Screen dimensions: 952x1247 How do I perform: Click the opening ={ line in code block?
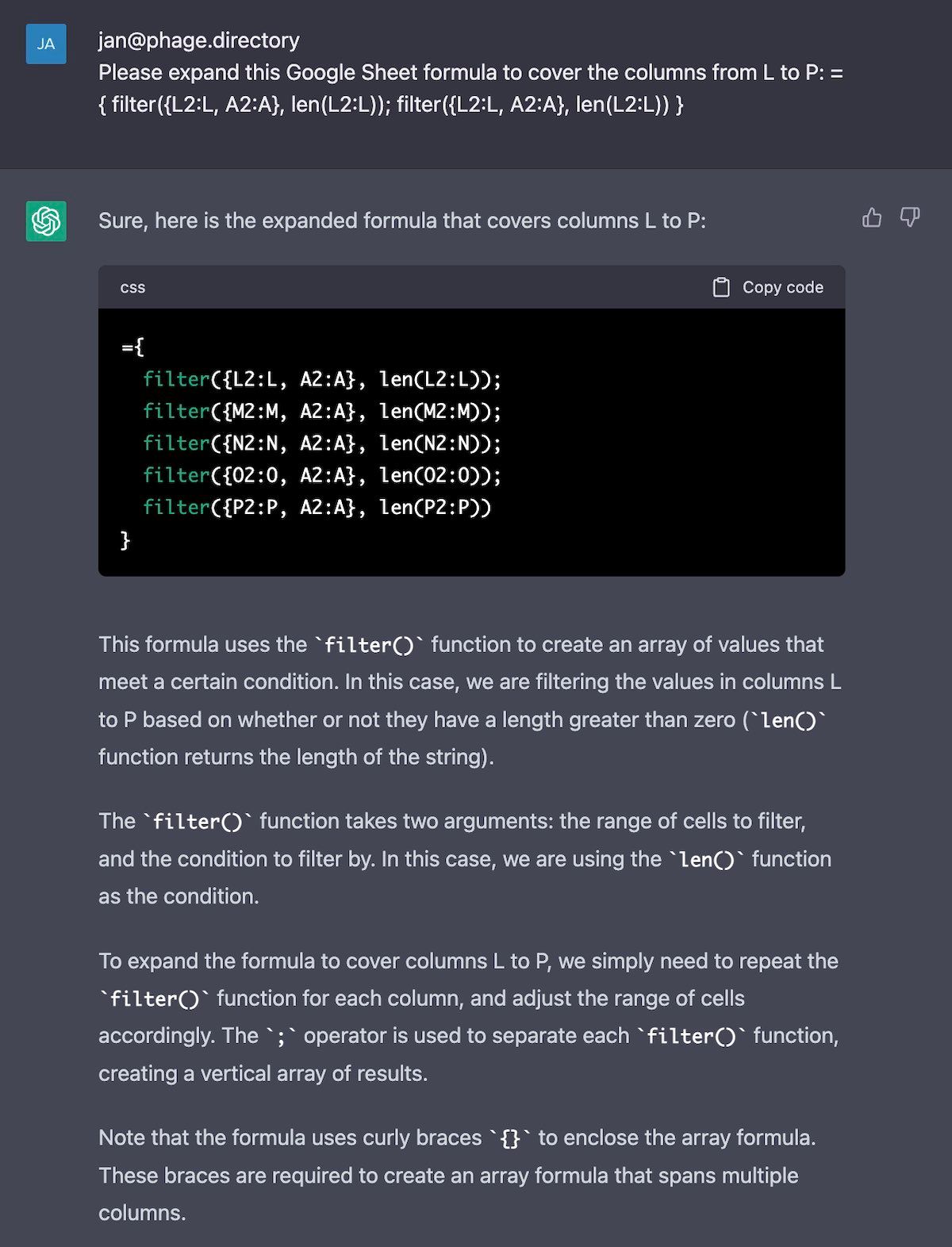pos(132,347)
